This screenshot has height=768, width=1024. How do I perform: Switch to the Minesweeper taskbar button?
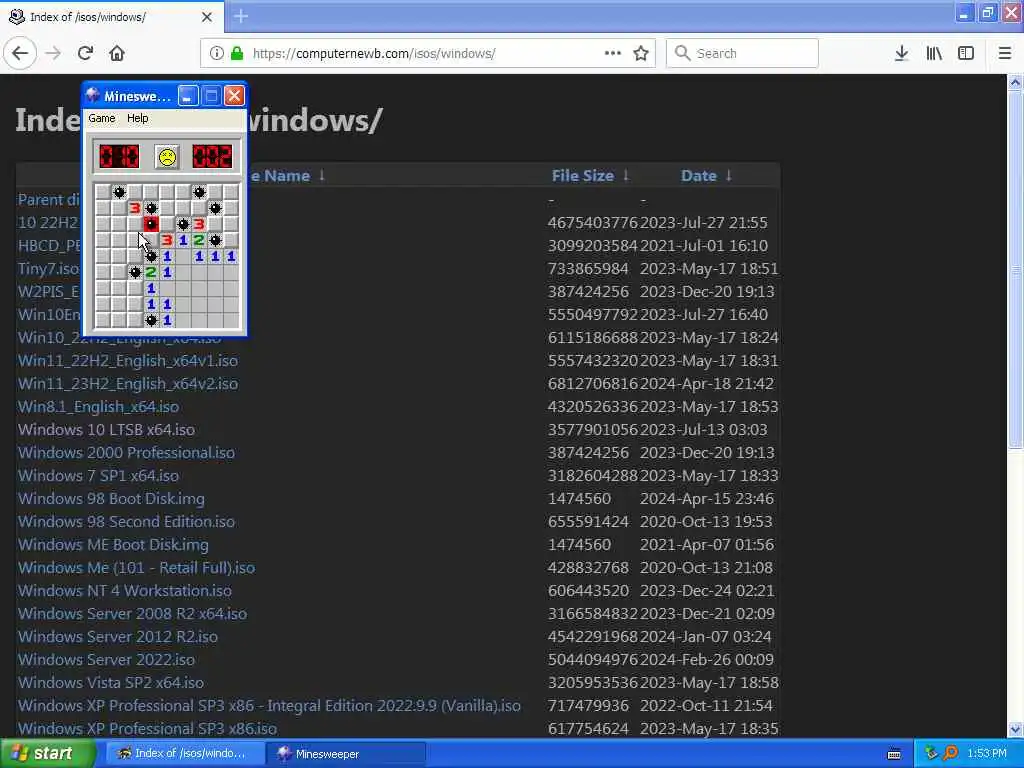click(346, 754)
